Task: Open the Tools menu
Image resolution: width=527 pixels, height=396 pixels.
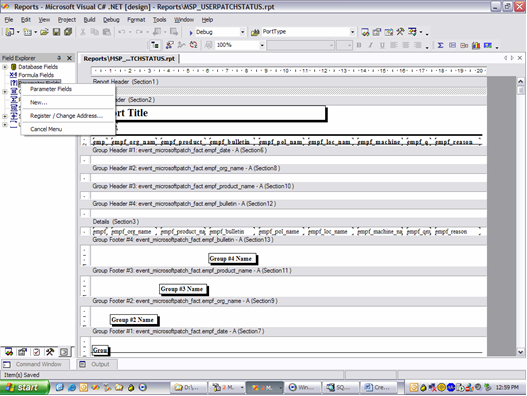Action: [x=160, y=20]
